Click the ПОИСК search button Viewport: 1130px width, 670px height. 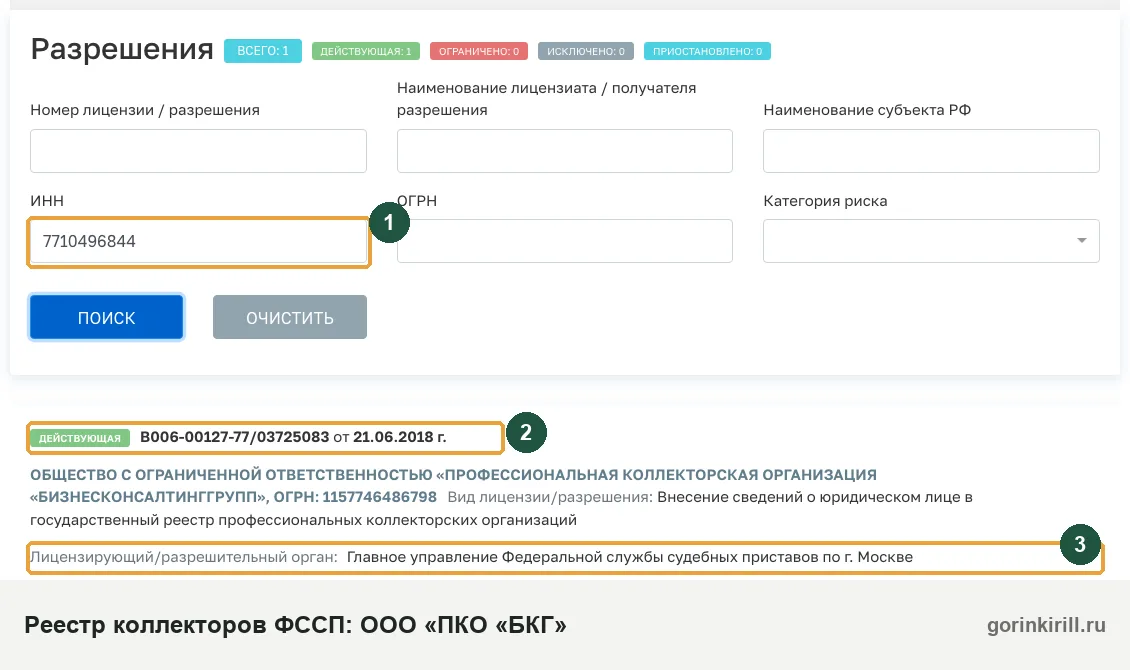click(107, 317)
